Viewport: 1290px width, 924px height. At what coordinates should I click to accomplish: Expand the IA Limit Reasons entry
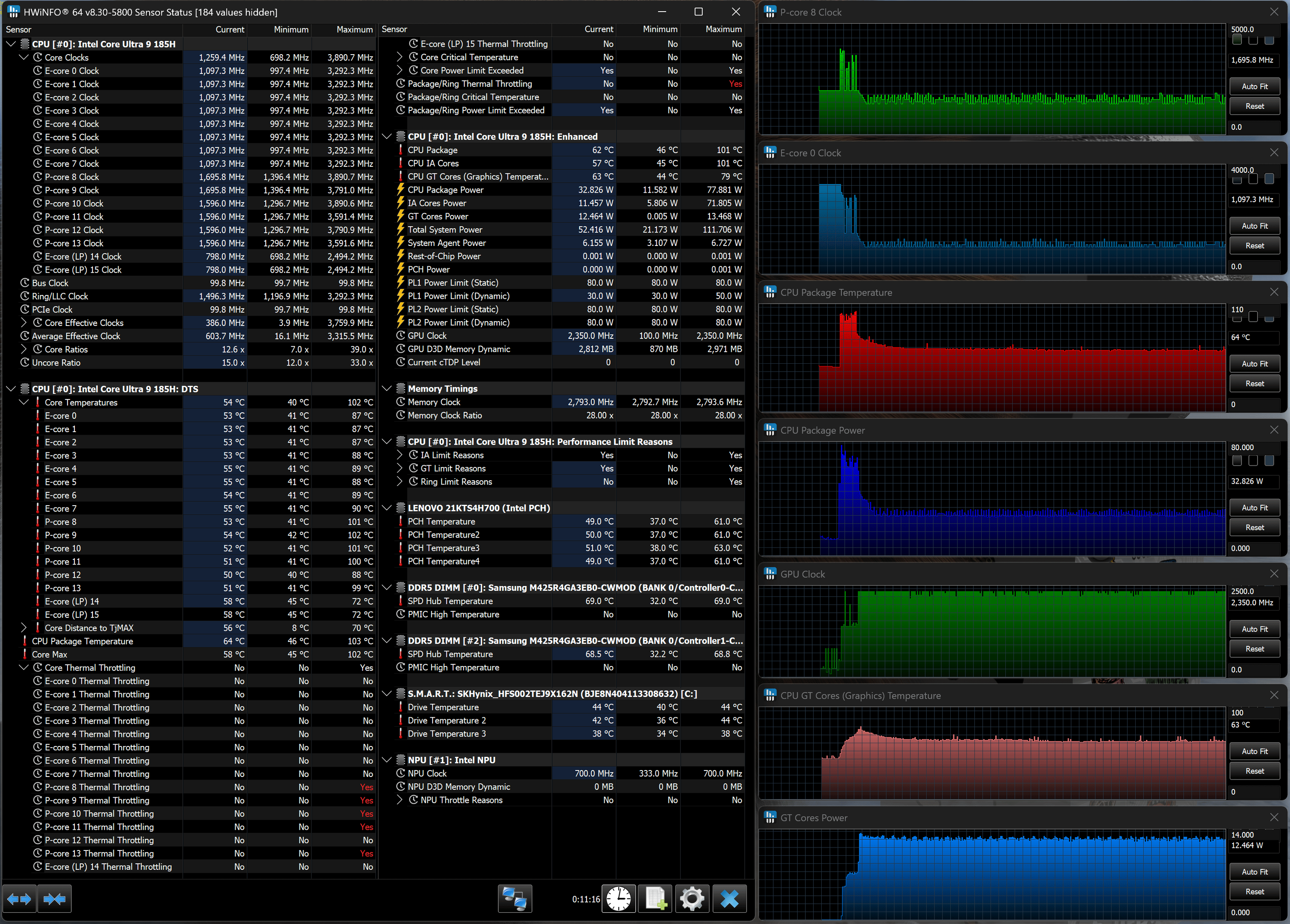point(399,455)
